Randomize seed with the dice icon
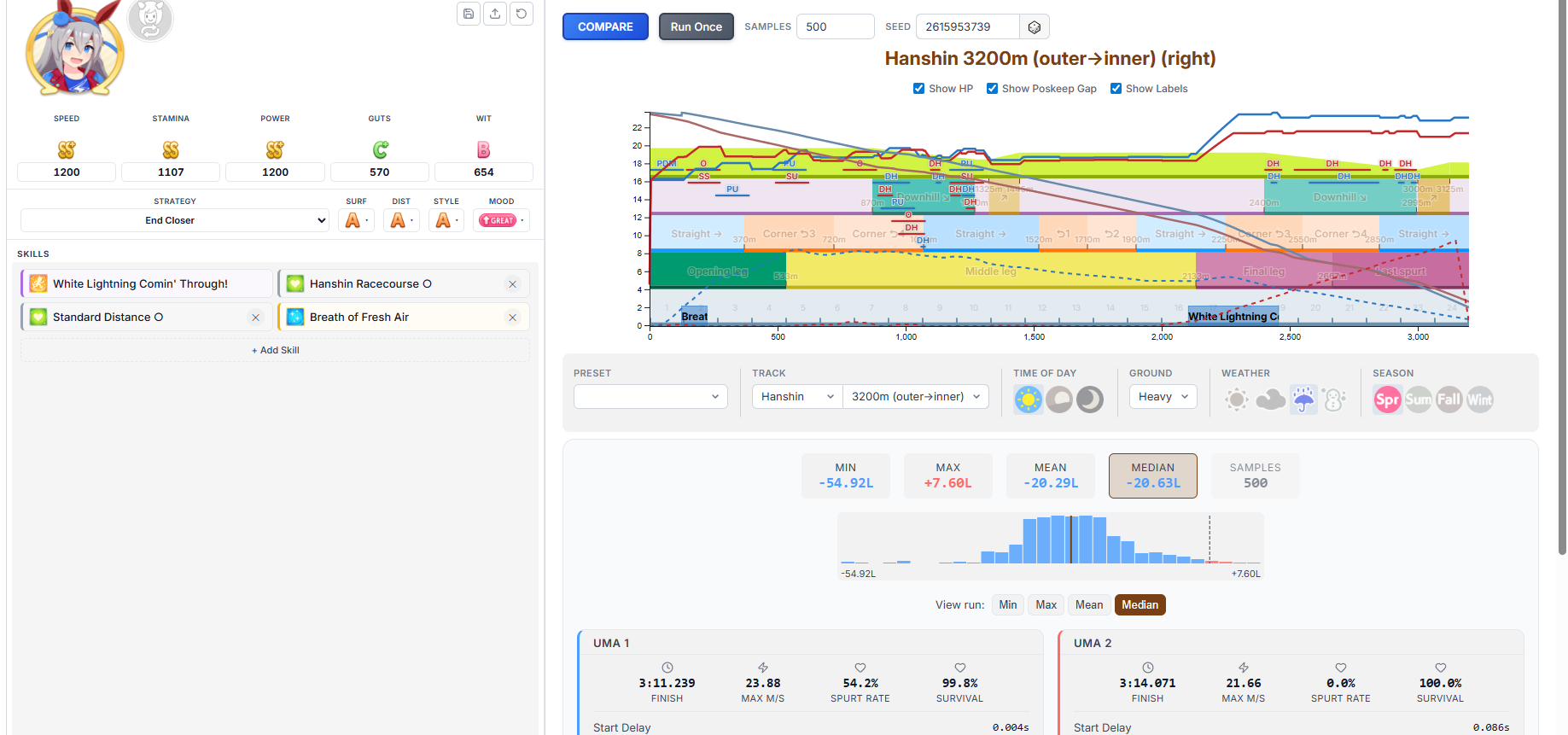The height and width of the screenshot is (735, 1568). point(1035,26)
